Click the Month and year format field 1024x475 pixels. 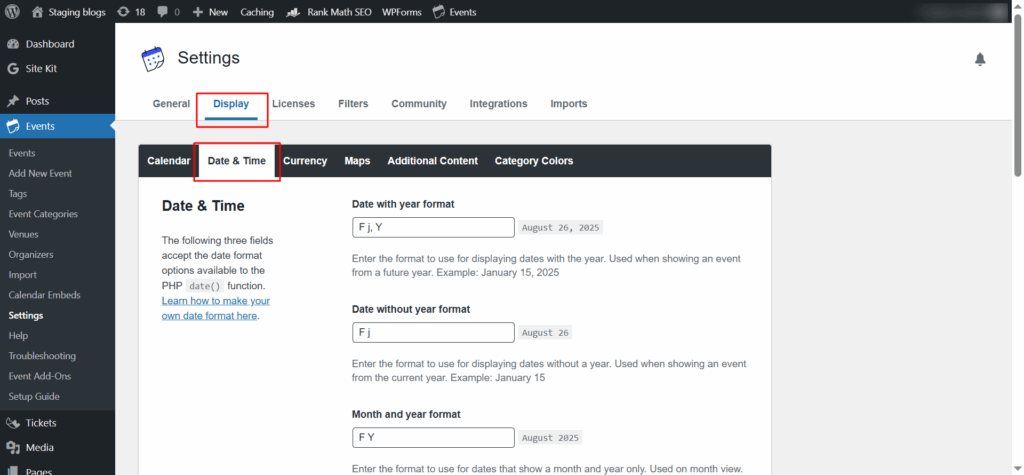tap(434, 438)
